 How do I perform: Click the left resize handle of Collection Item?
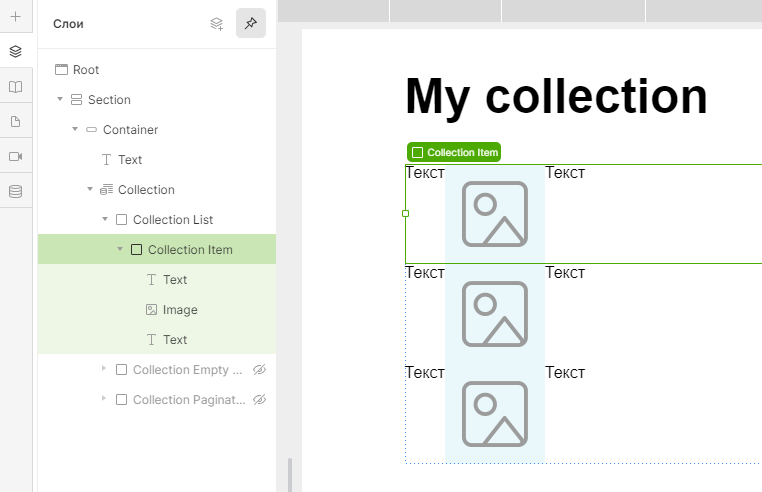click(406, 213)
